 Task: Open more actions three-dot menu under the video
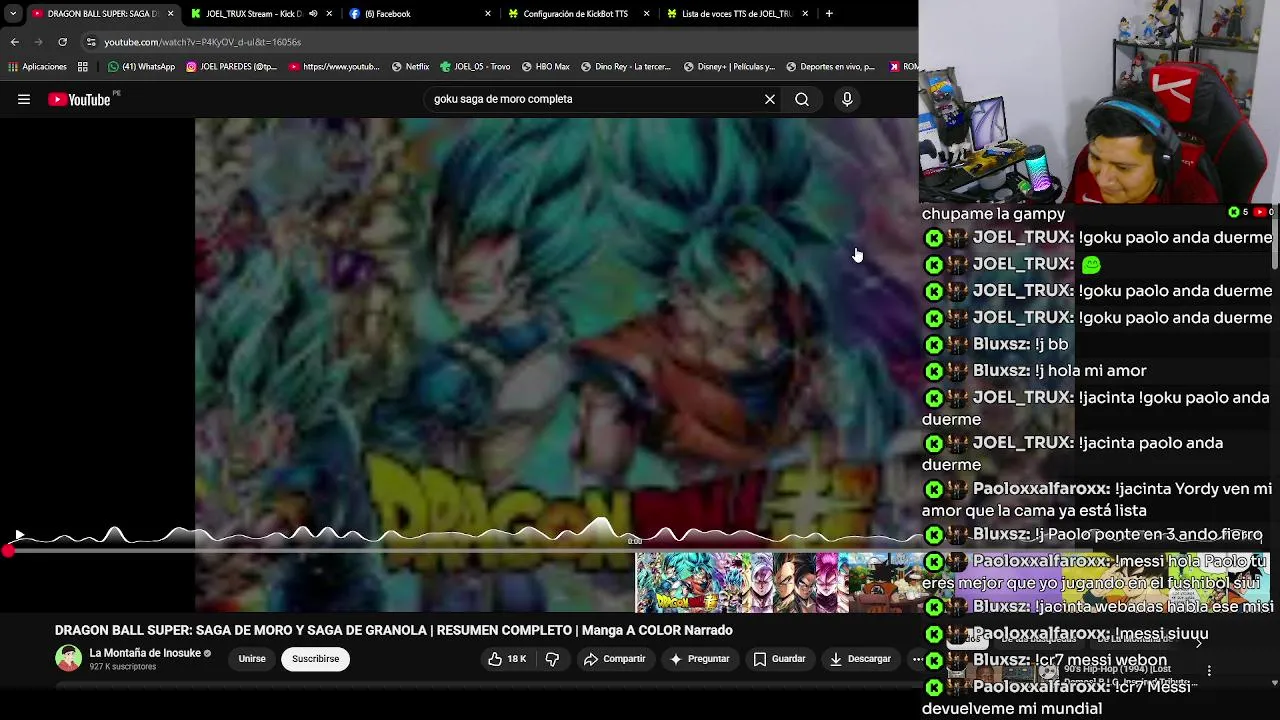tap(916, 659)
